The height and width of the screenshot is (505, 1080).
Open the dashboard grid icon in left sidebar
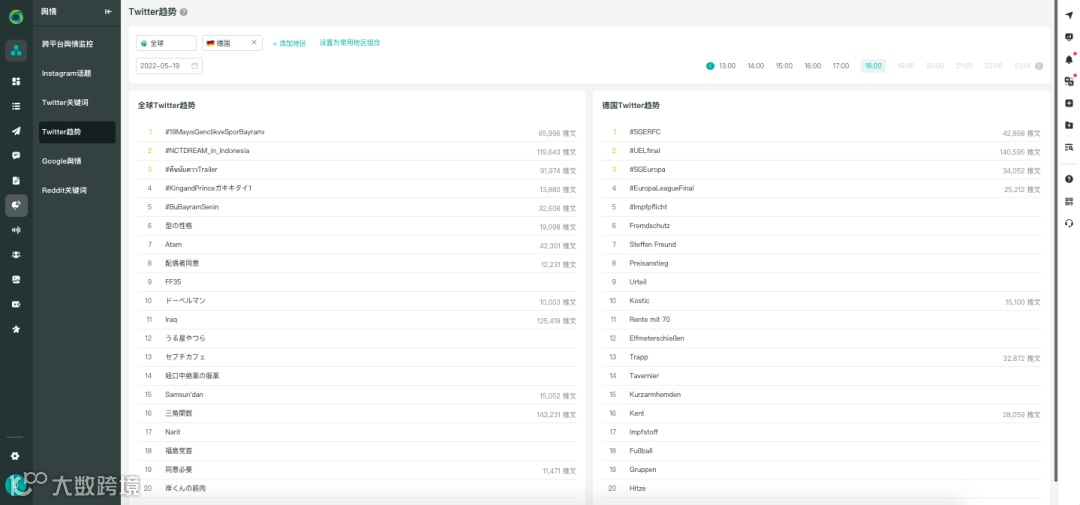click(16, 81)
